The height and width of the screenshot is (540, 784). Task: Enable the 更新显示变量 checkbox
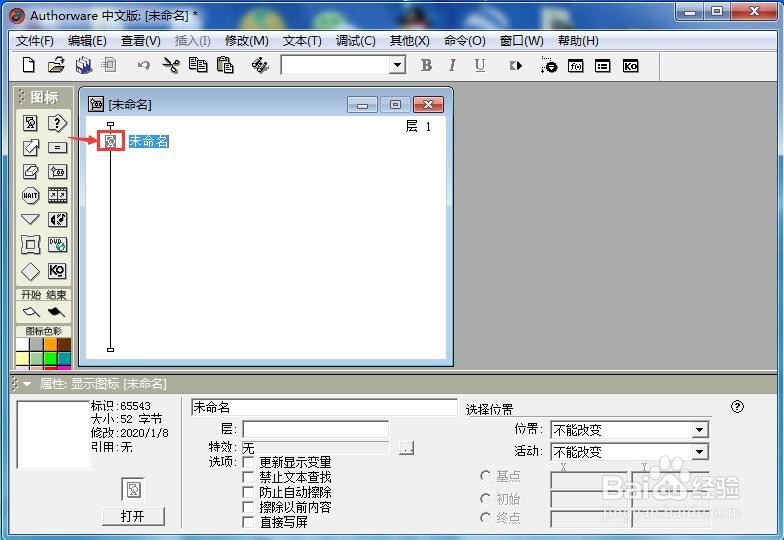click(x=248, y=462)
